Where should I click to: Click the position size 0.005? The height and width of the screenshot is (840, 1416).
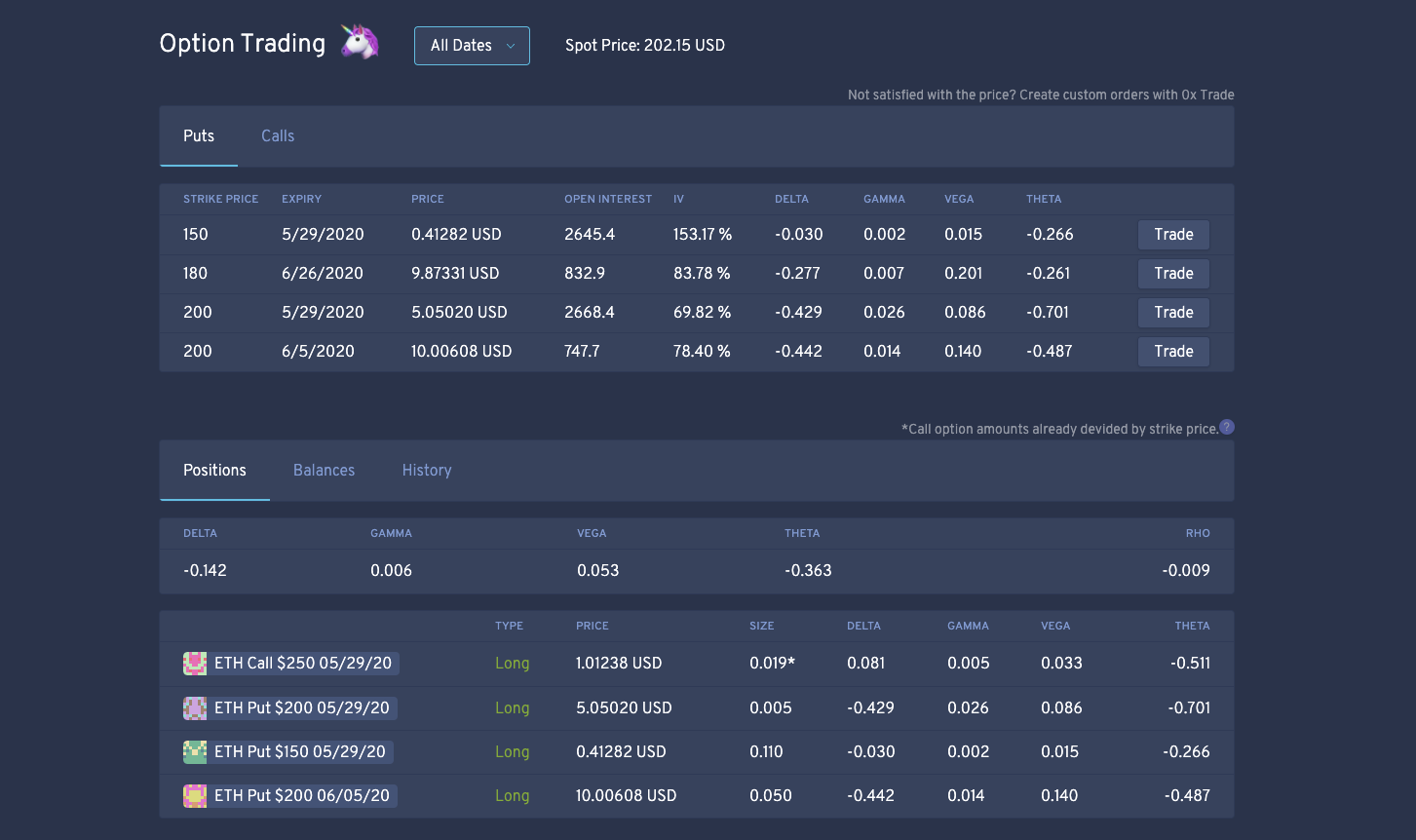(770, 708)
